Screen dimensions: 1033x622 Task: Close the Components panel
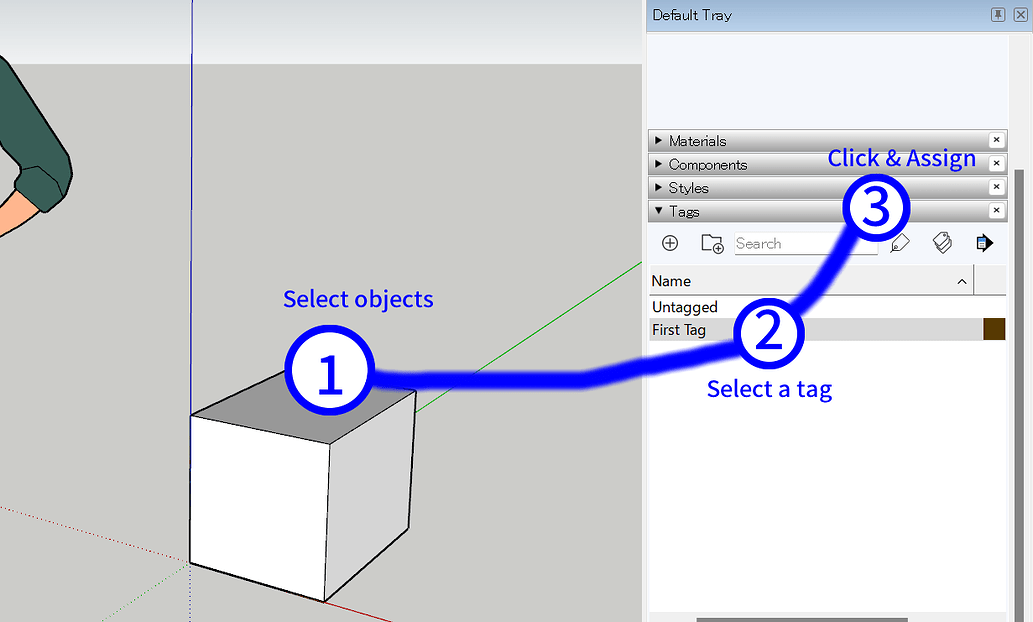pos(996,164)
